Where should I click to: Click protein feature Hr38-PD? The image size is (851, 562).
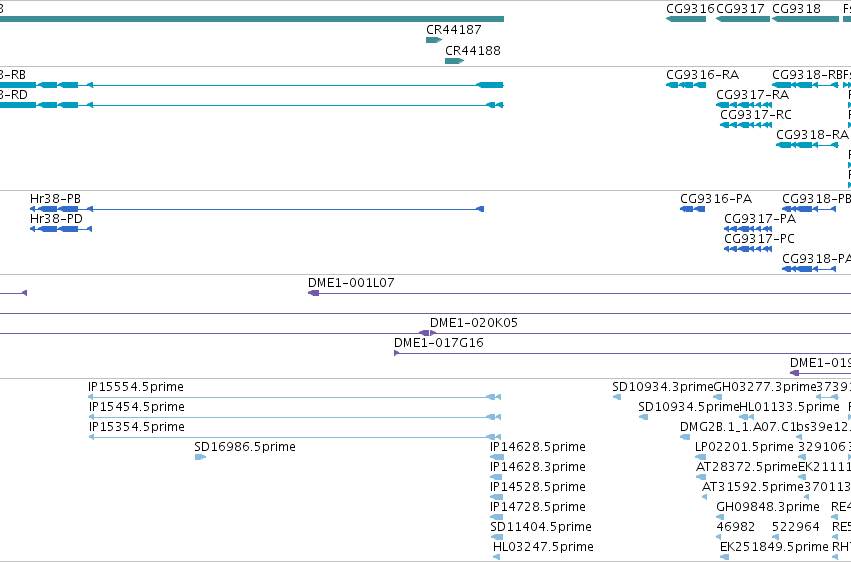[61, 229]
